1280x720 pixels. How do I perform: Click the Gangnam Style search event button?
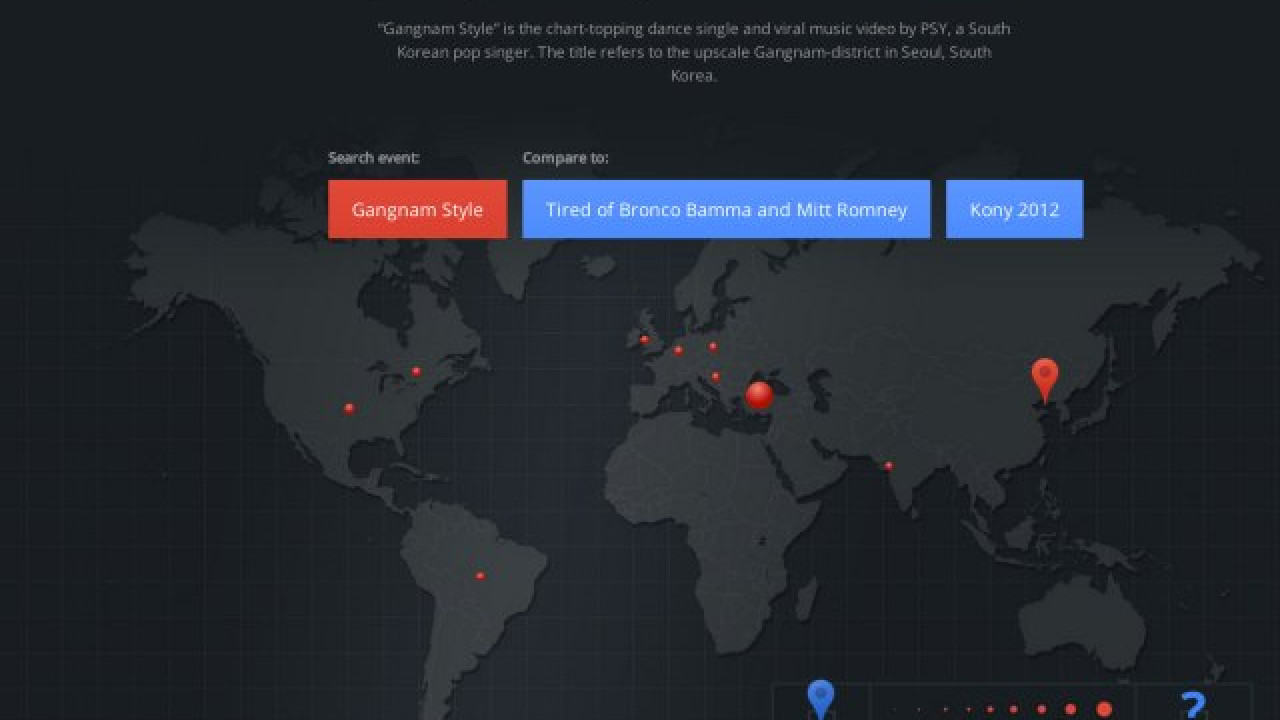417,209
